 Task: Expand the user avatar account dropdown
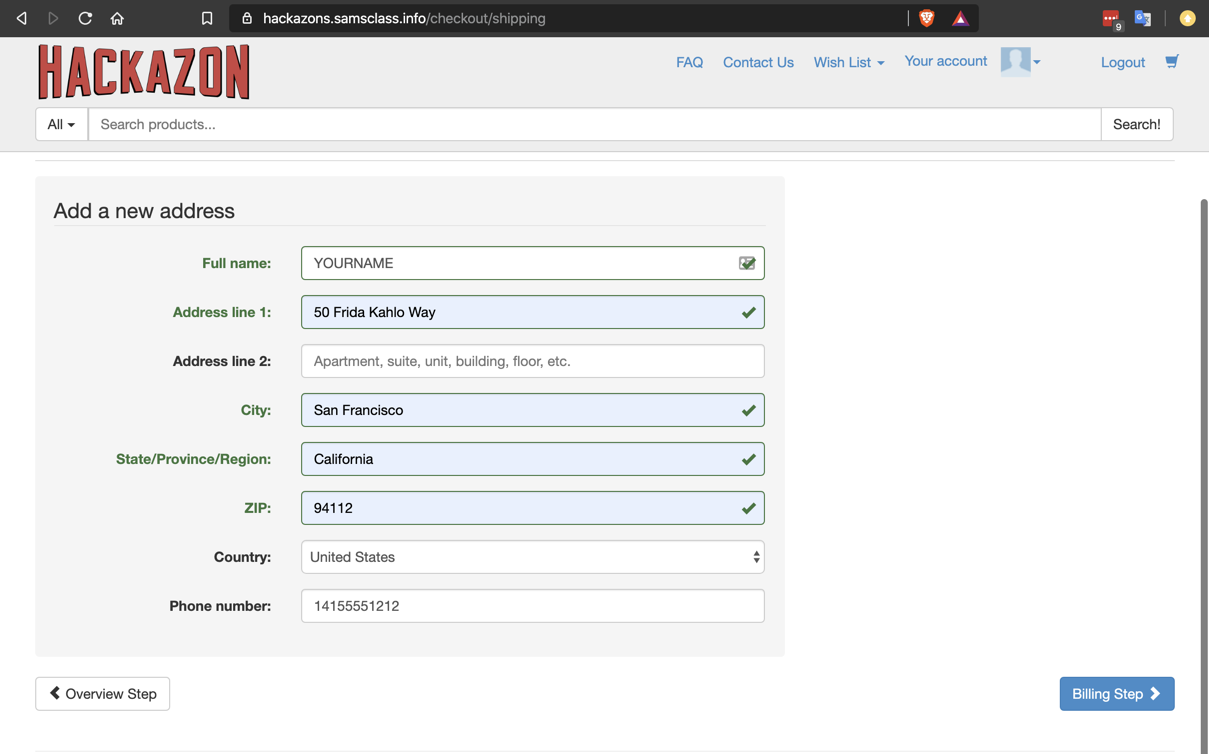[x=1021, y=62]
